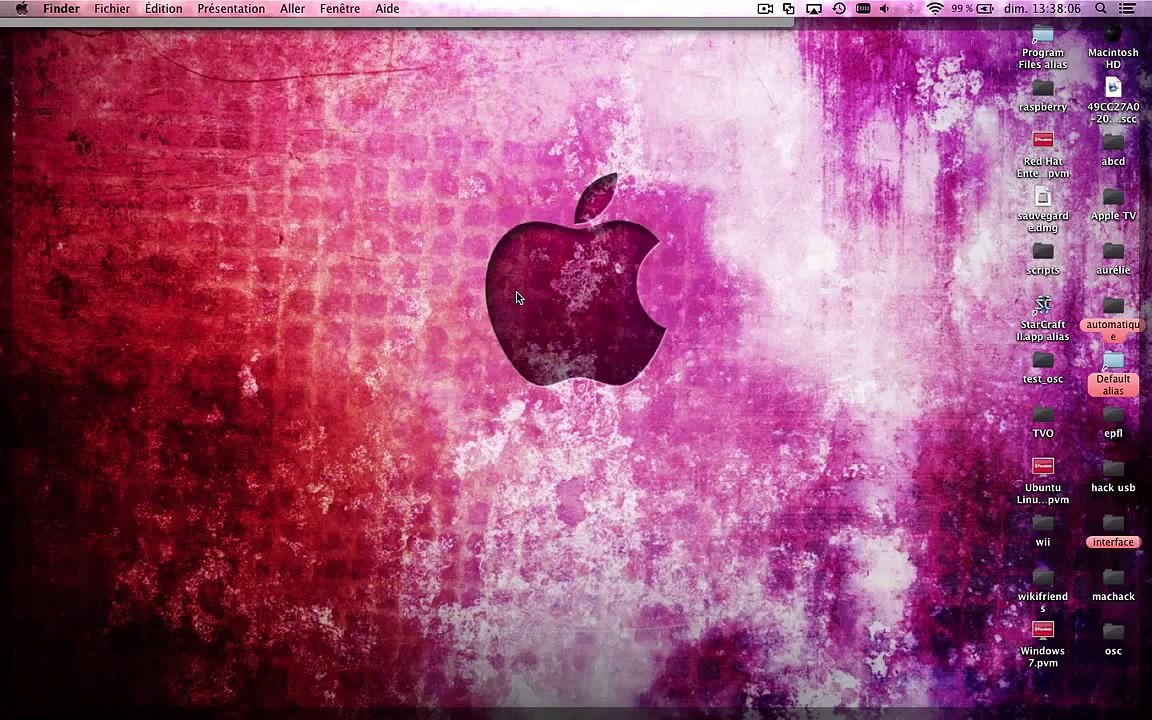
Task: Click the overlapping squares menu bar icon
Action: click(x=789, y=9)
